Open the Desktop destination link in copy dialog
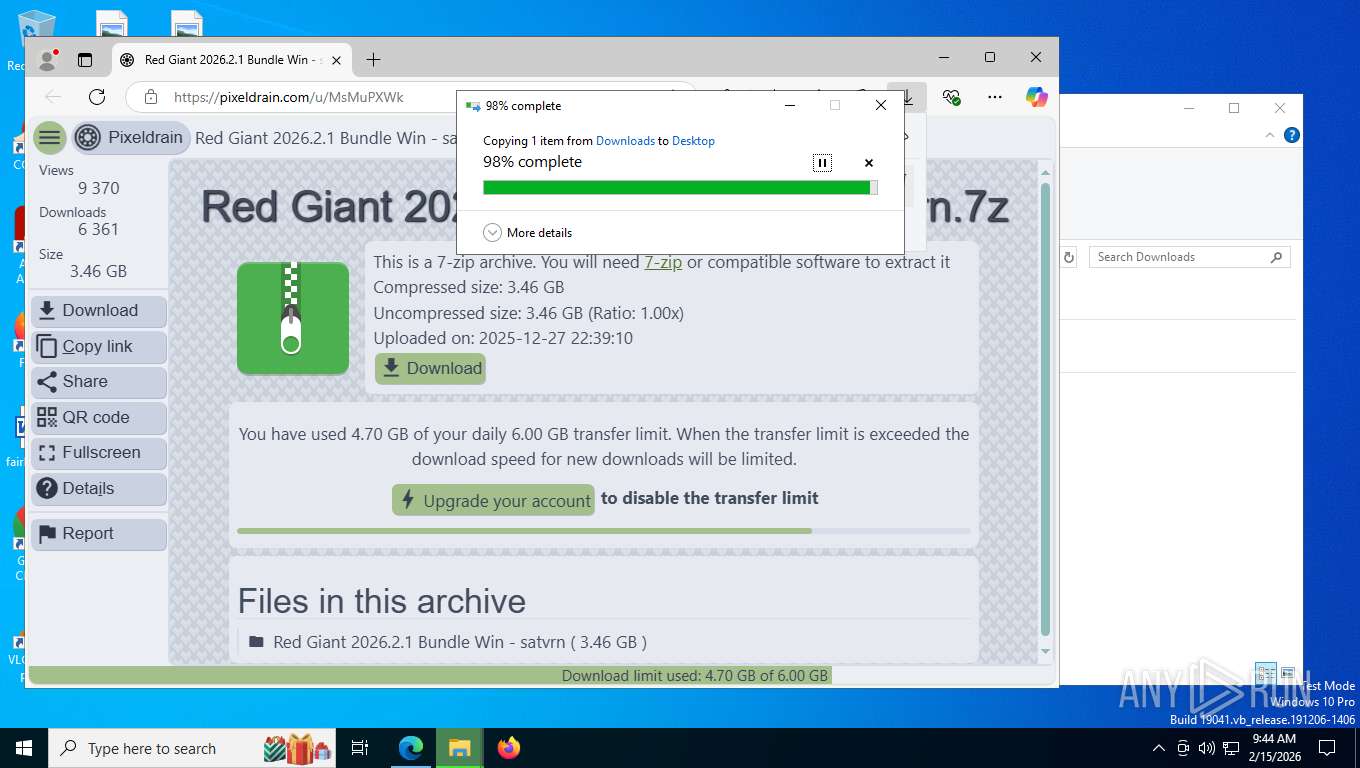This screenshot has width=1360, height=768. (693, 141)
